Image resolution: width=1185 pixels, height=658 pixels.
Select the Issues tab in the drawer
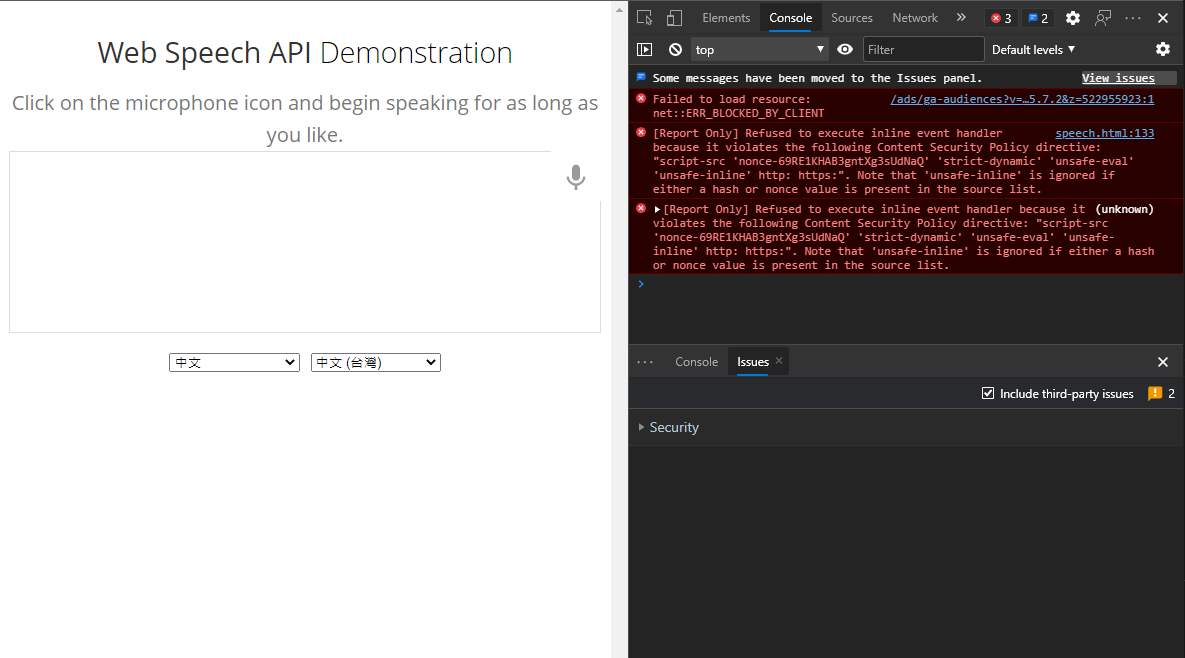[753, 362]
